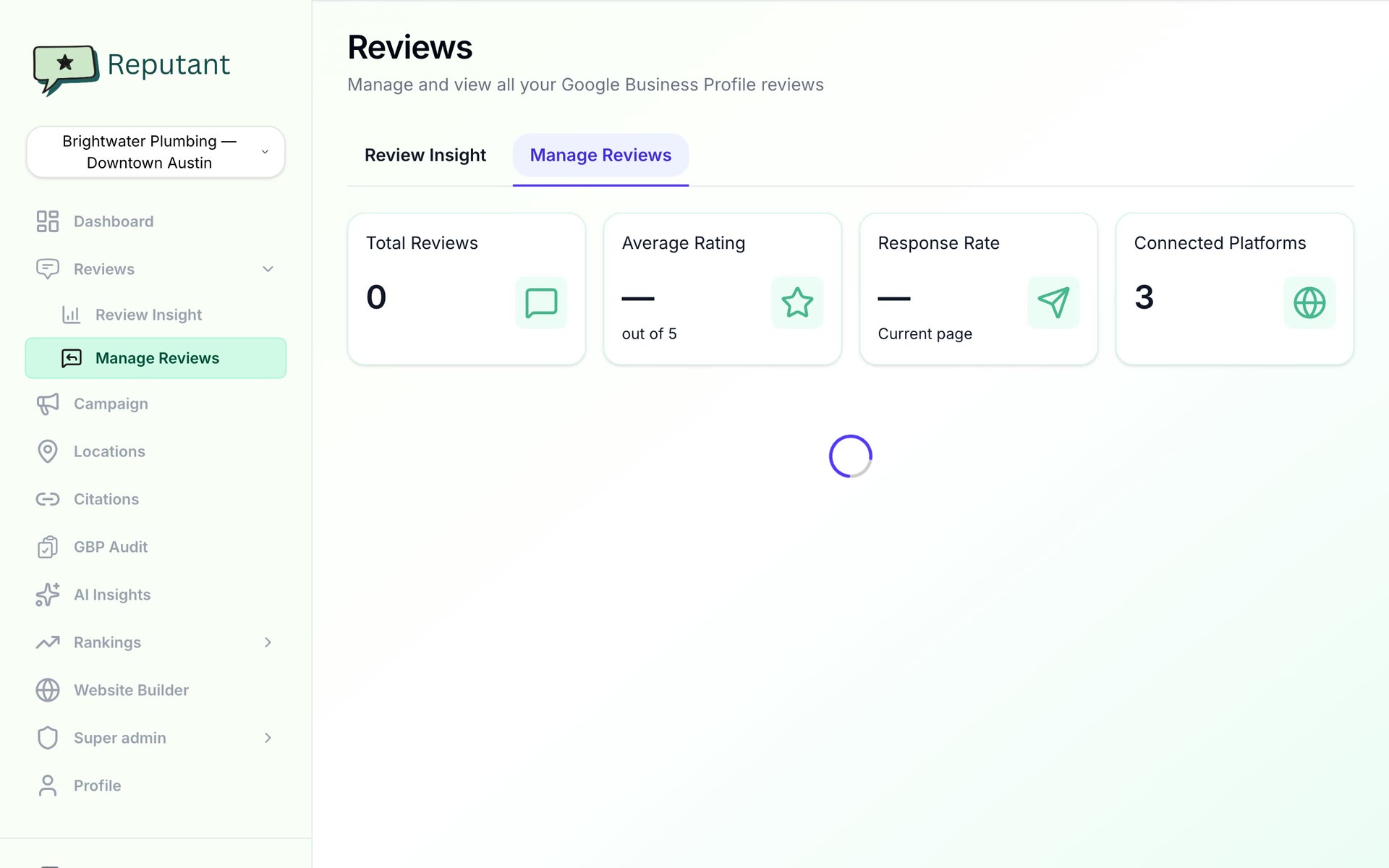The width and height of the screenshot is (1389, 868).
Task: Click the Connected Platforms value 3
Action: (1144, 297)
